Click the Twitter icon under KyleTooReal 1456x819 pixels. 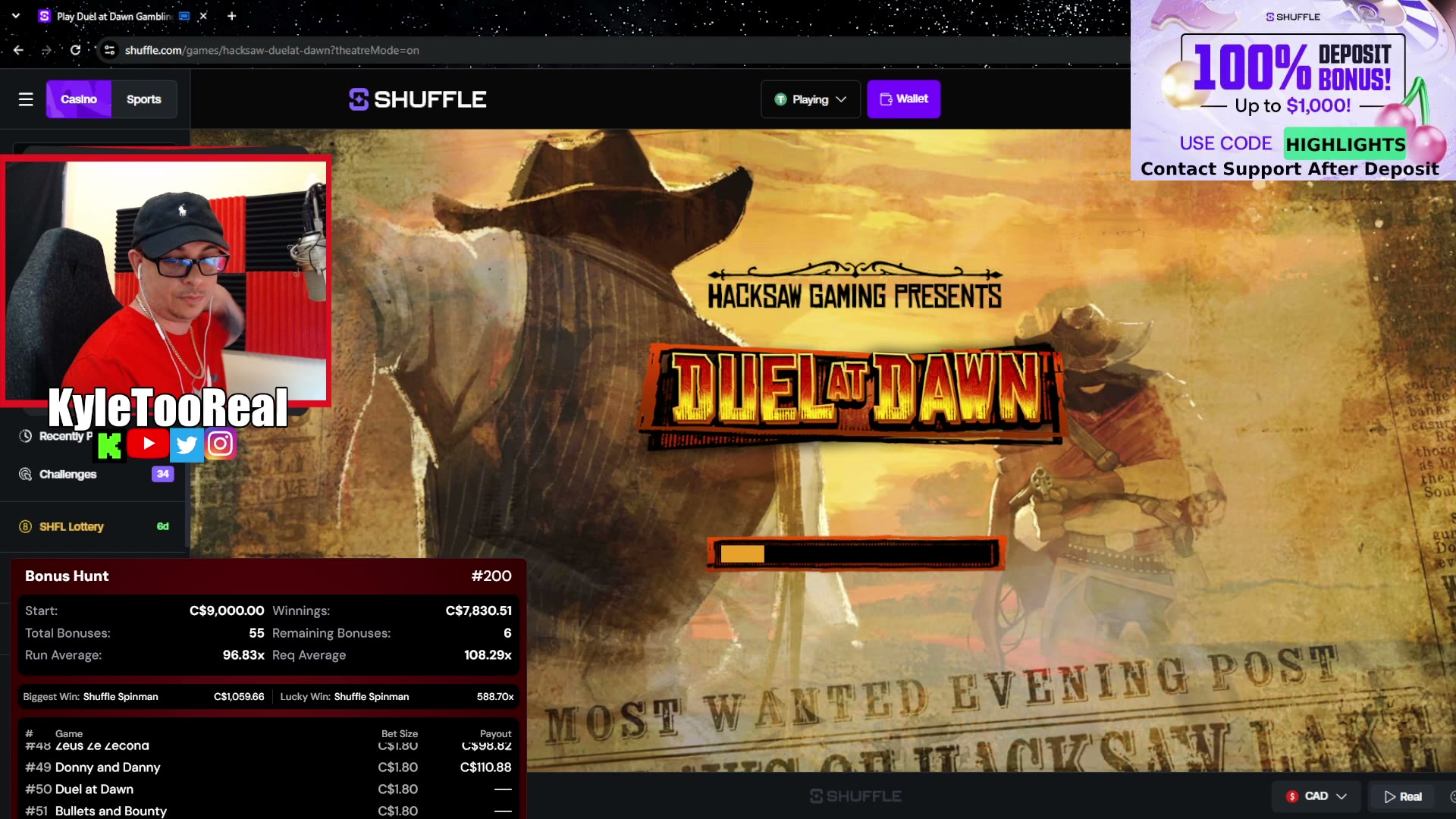pos(187,445)
